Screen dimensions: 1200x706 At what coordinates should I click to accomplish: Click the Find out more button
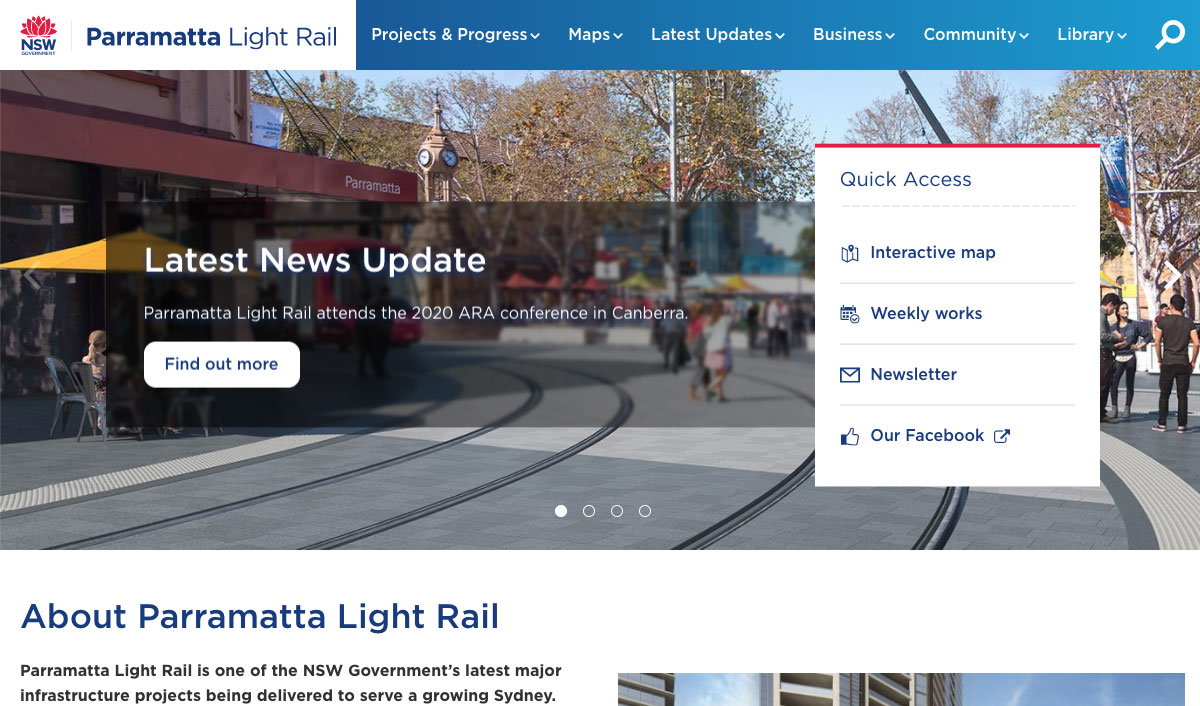point(222,364)
